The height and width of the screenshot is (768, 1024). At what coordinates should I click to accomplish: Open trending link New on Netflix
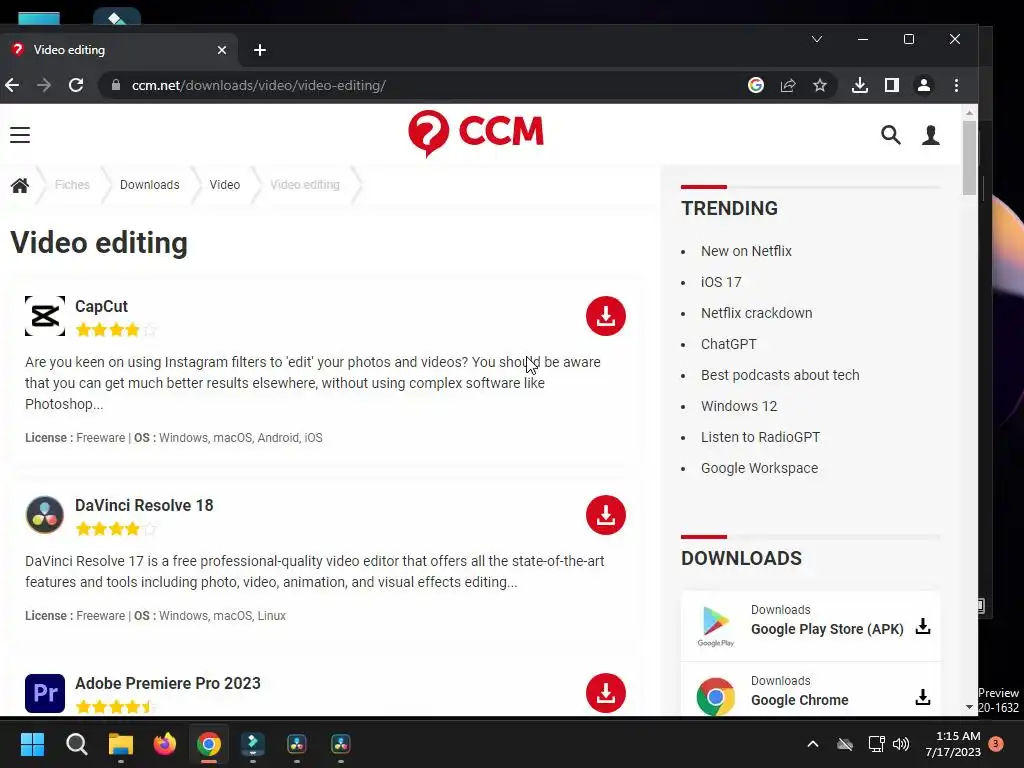tap(746, 251)
